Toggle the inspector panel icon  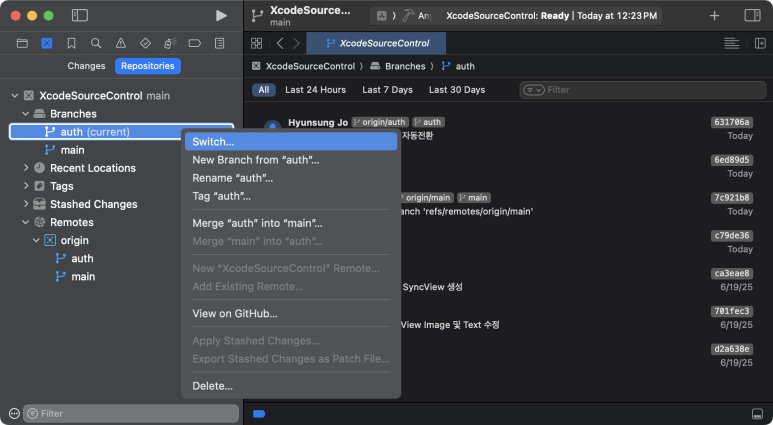click(752, 16)
